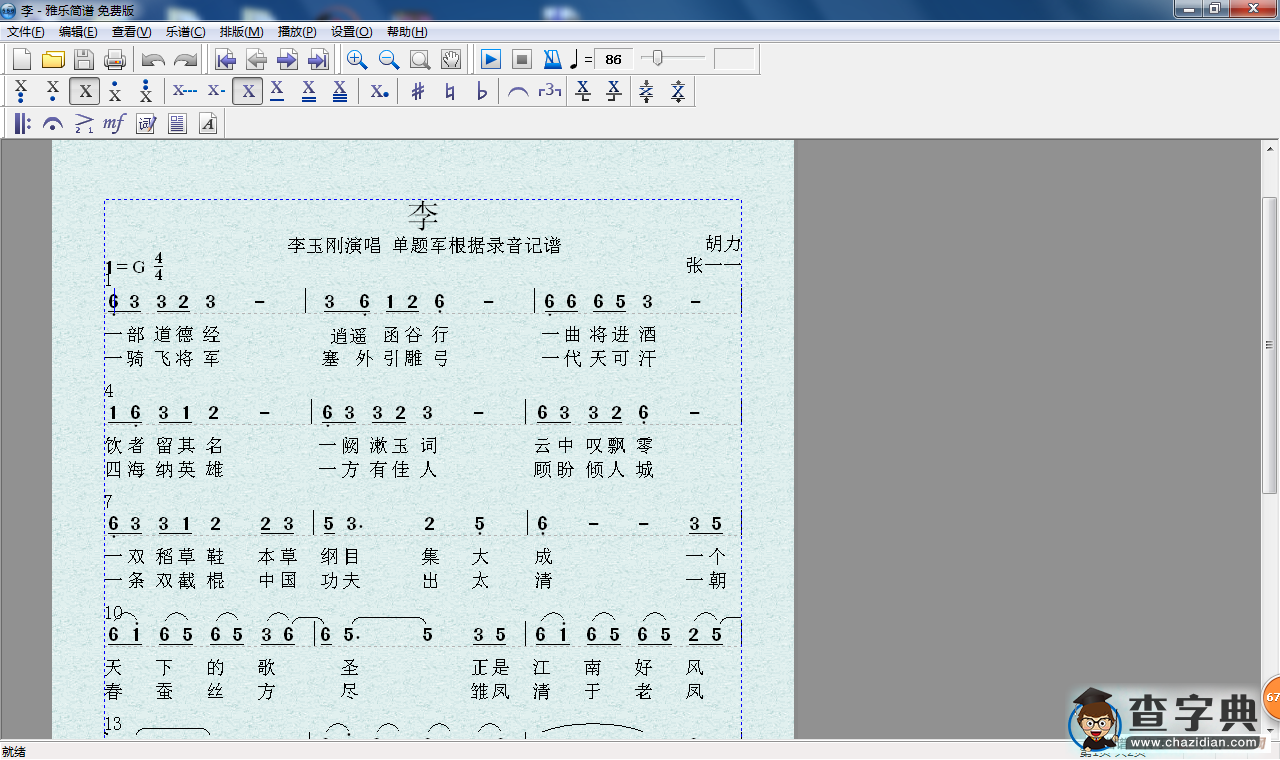Image resolution: width=1280 pixels, height=760 pixels.
Task: Apply the sharp accidental
Action: [418, 92]
